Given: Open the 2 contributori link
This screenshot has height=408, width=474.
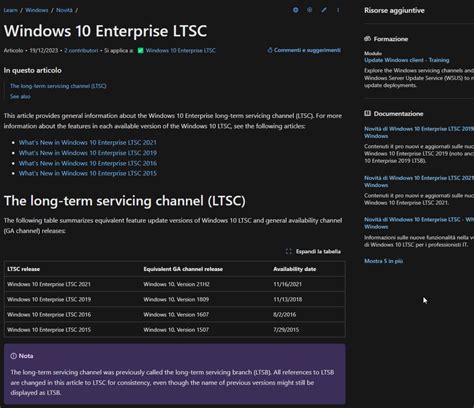Looking at the screenshot, I should (x=81, y=51).
